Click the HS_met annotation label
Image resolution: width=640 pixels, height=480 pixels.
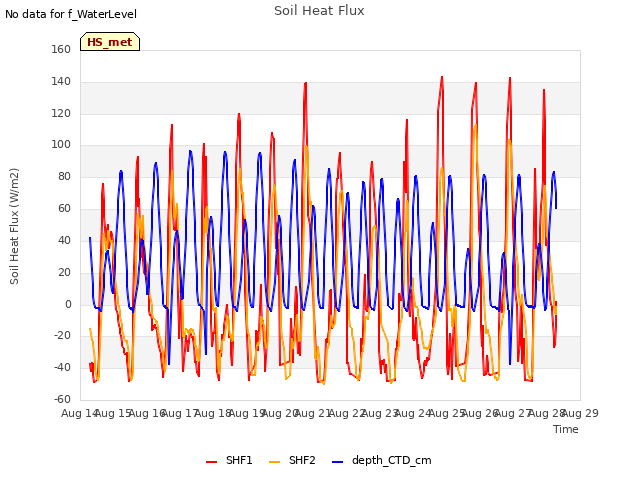tap(110, 42)
